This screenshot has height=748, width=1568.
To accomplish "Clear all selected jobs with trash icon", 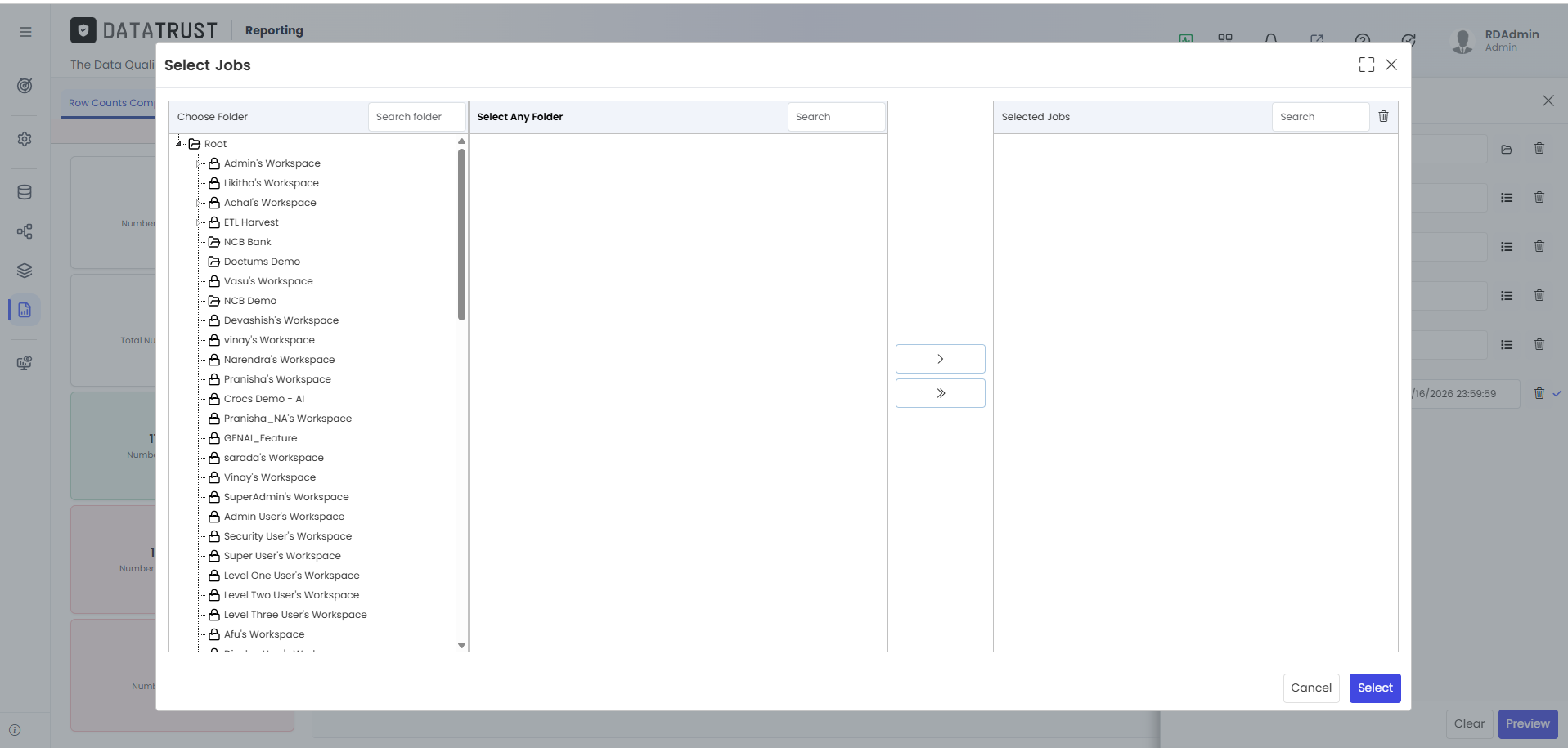I will pos(1383,116).
